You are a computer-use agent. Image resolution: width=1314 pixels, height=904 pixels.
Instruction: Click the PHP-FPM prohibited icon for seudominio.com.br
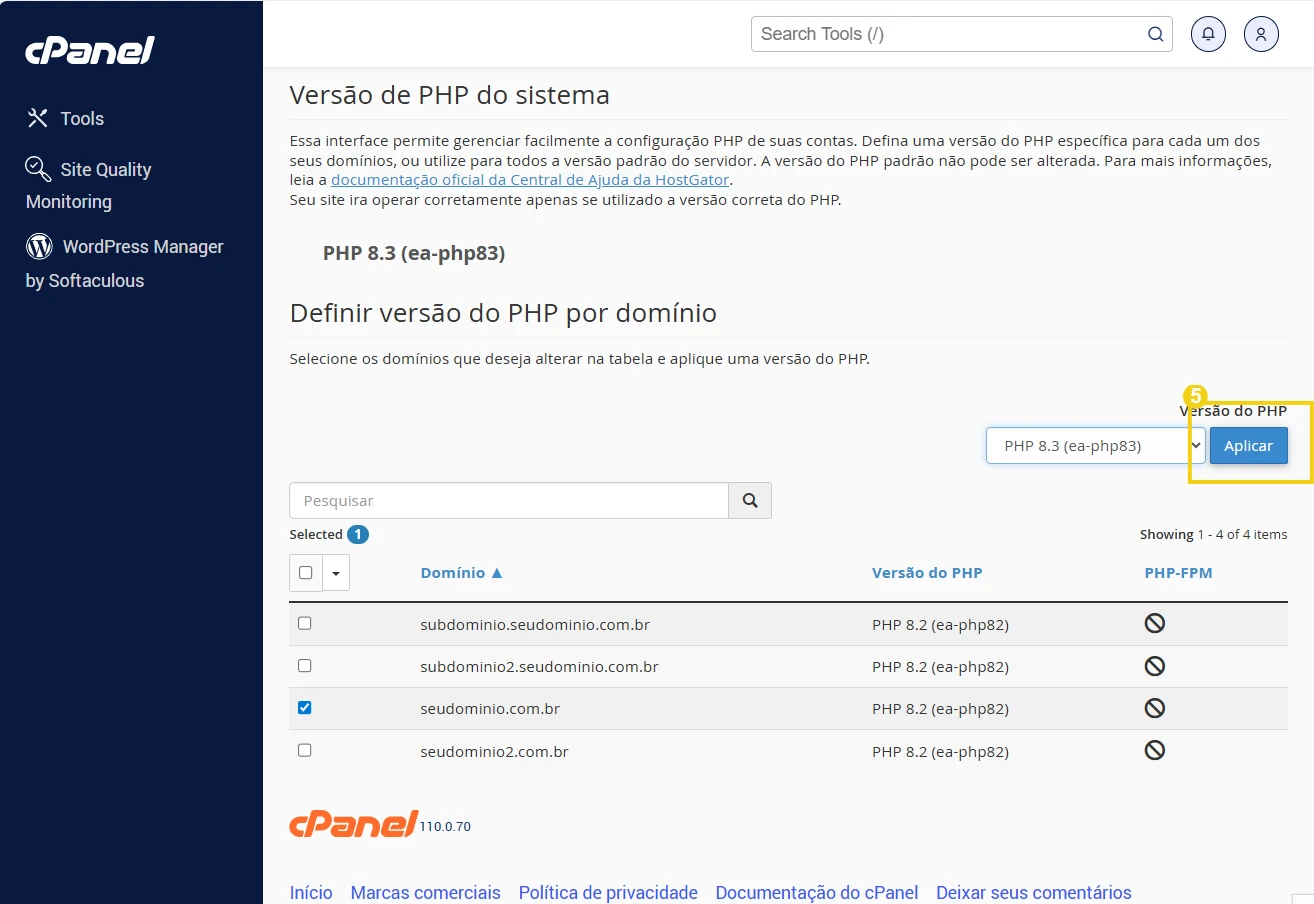1155,708
